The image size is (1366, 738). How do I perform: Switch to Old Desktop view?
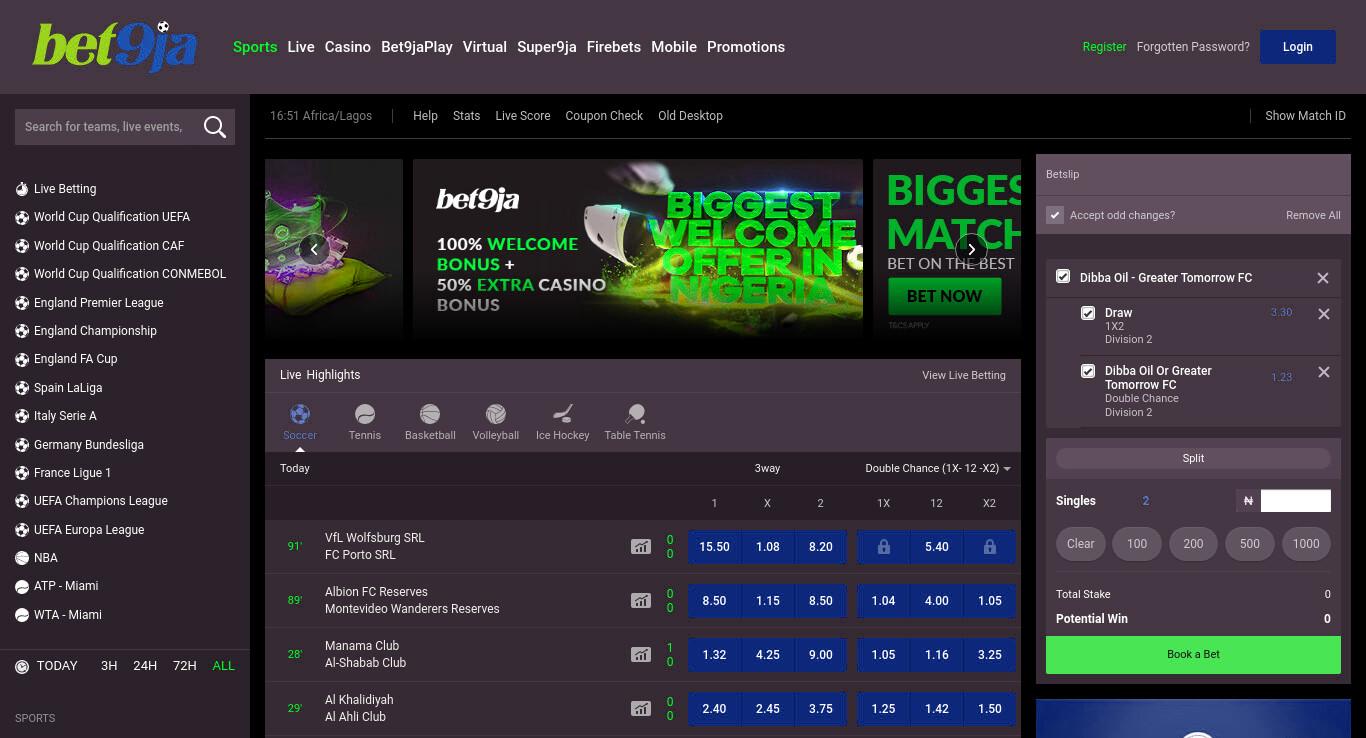point(690,116)
